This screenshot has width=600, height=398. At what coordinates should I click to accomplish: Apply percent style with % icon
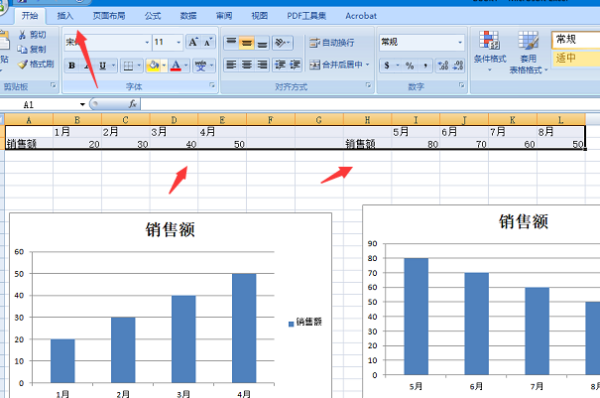coord(409,65)
